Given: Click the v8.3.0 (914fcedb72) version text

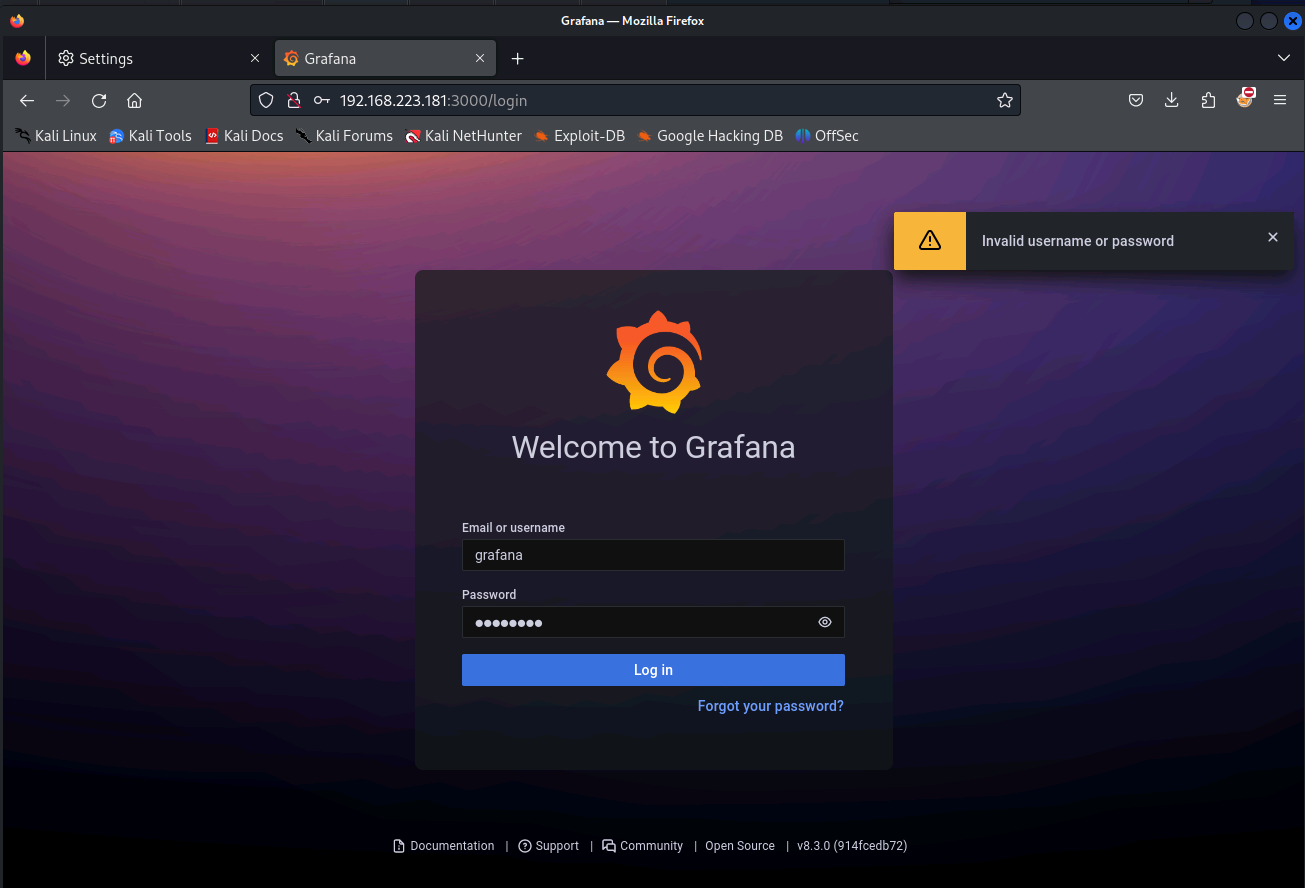Looking at the screenshot, I should click(x=852, y=846).
